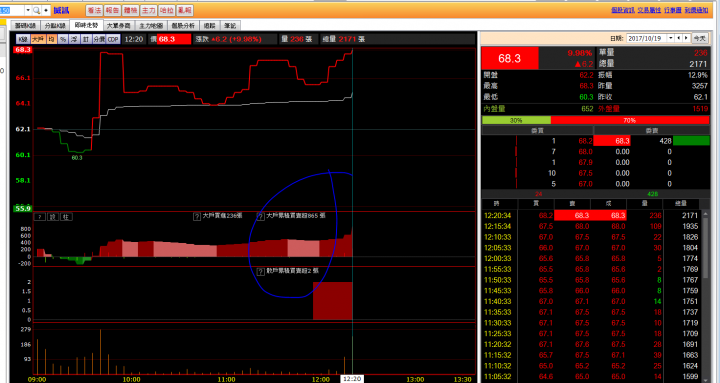Click the date field 2017/10/19
This screenshot has height=383, width=720.
pyautogui.click(x=647, y=38)
